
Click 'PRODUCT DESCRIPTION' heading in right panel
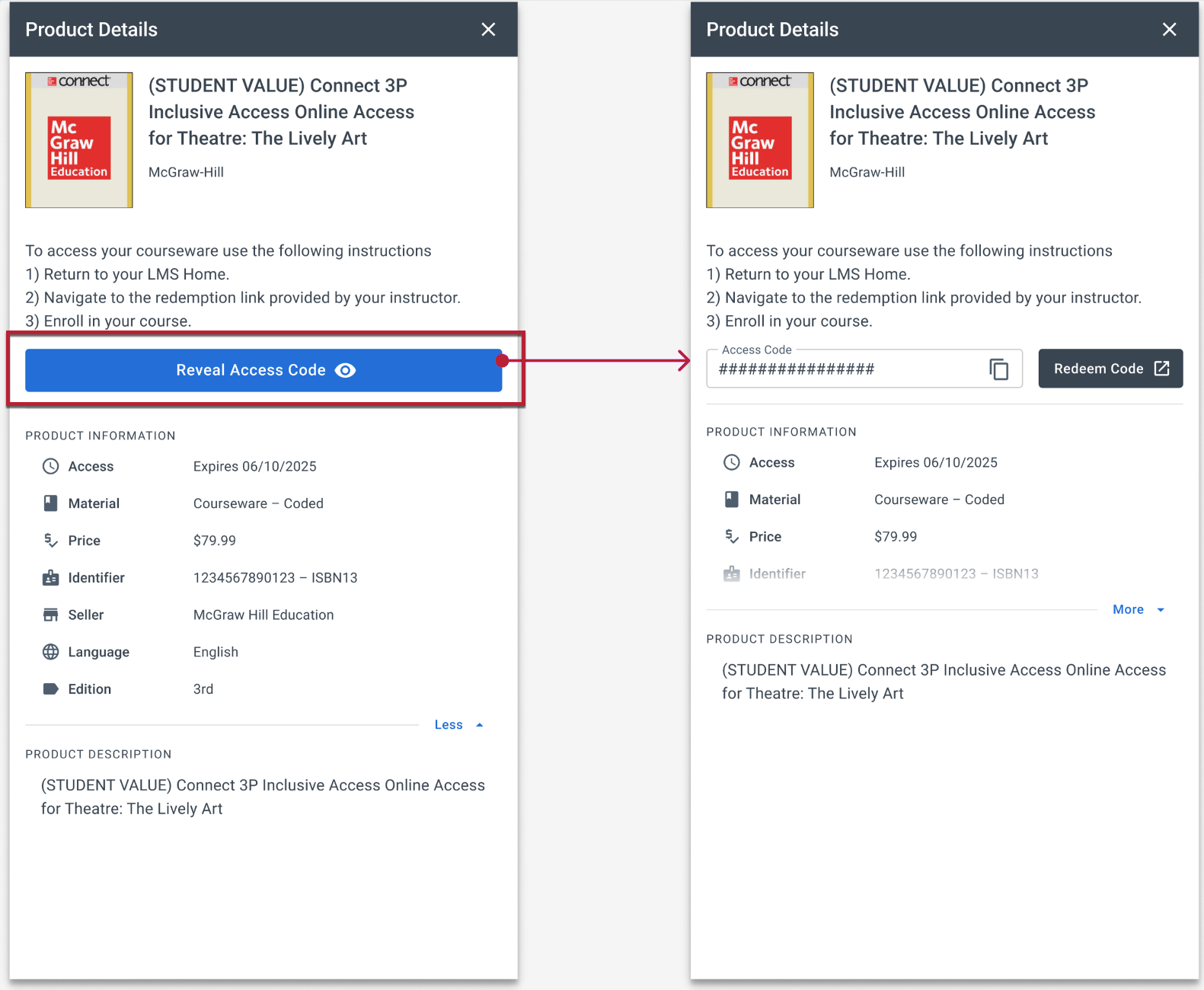coord(779,639)
